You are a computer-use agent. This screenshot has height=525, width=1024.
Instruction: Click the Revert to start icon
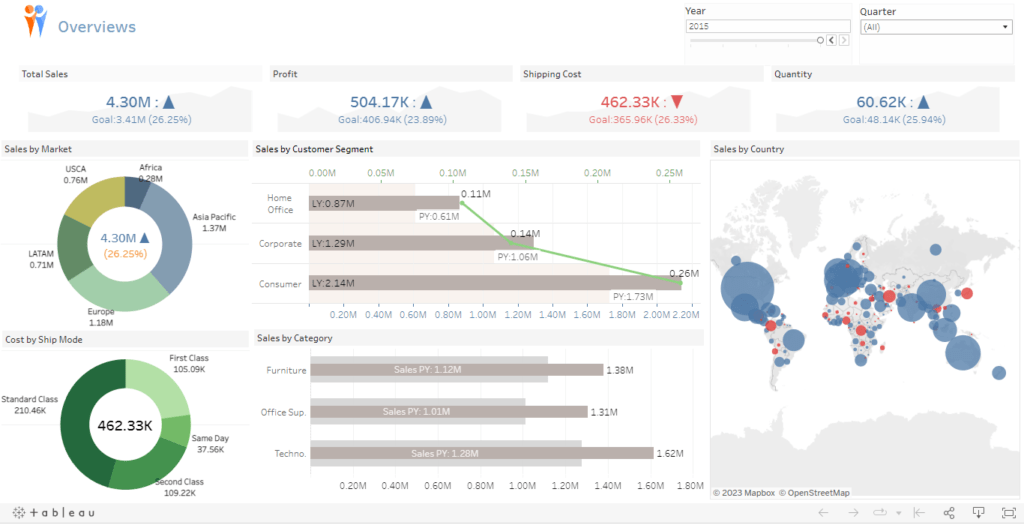pyautogui.click(x=919, y=513)
